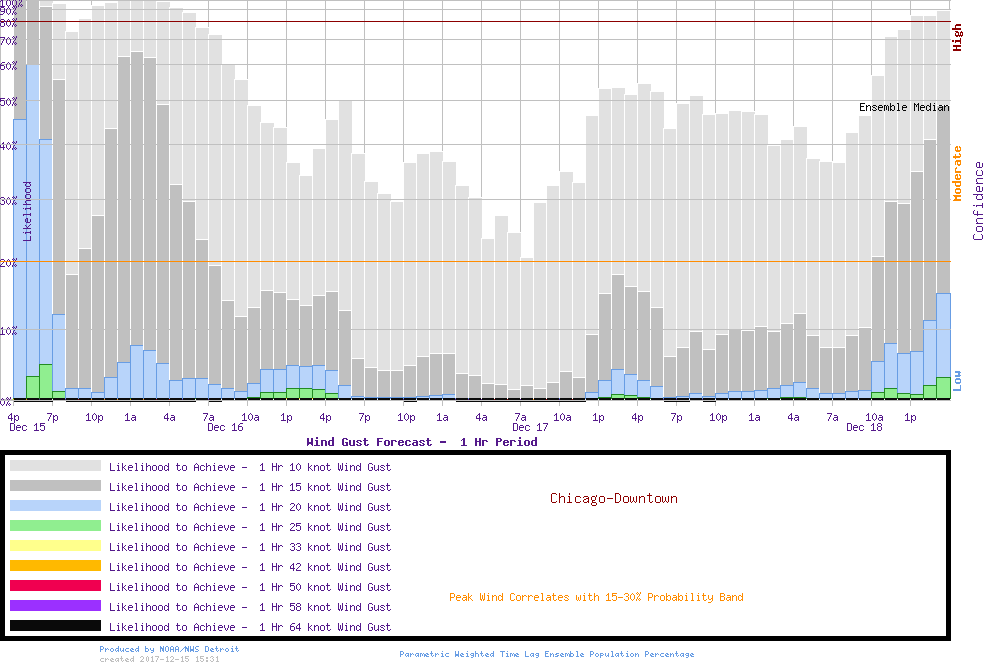Image resolution: width=1000 pixels, height=670 pixels.
Task: Click the light gray 10 knot legend swatch
Action: click(55, 466)
